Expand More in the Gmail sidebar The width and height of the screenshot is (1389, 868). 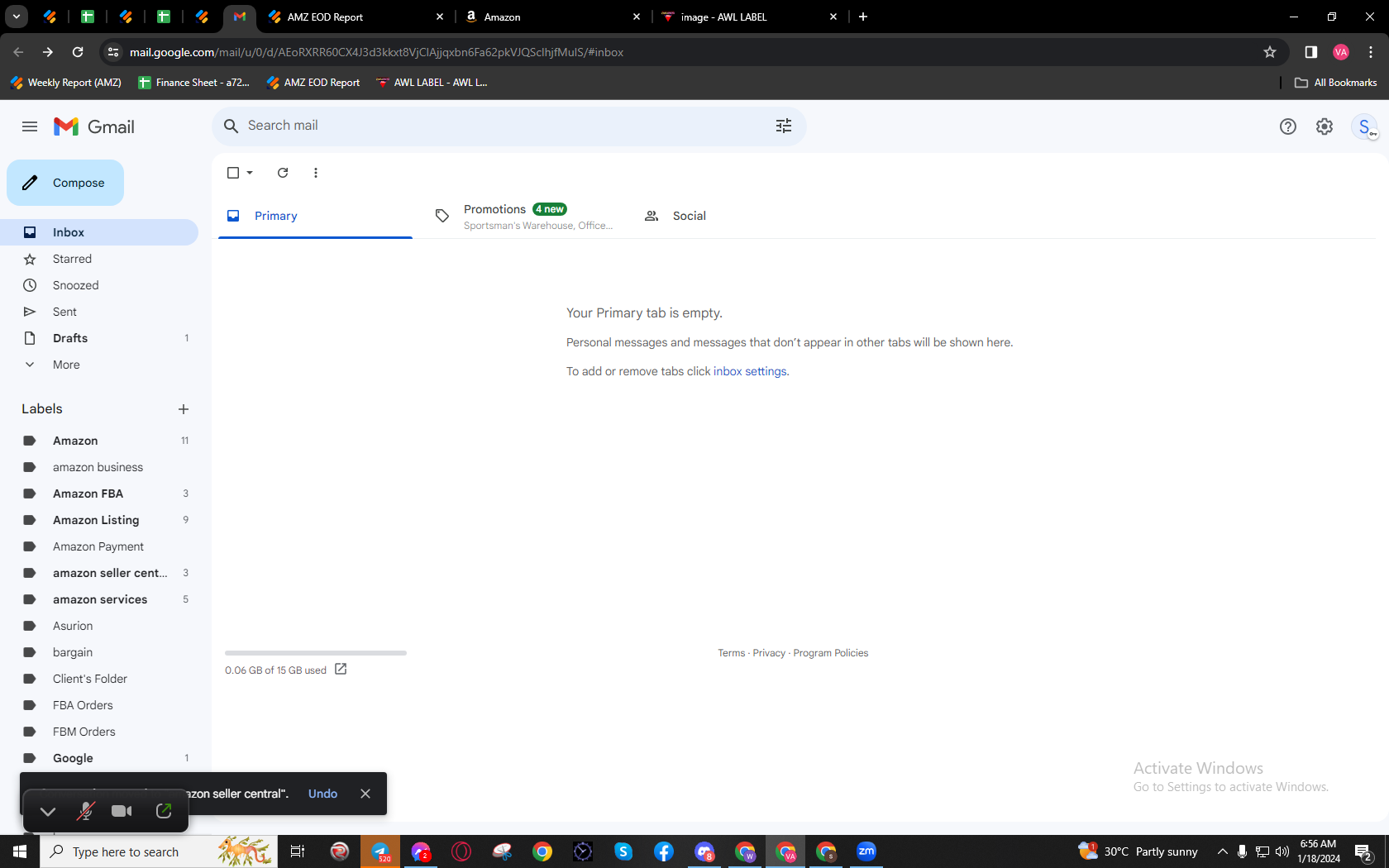point(66,365)
